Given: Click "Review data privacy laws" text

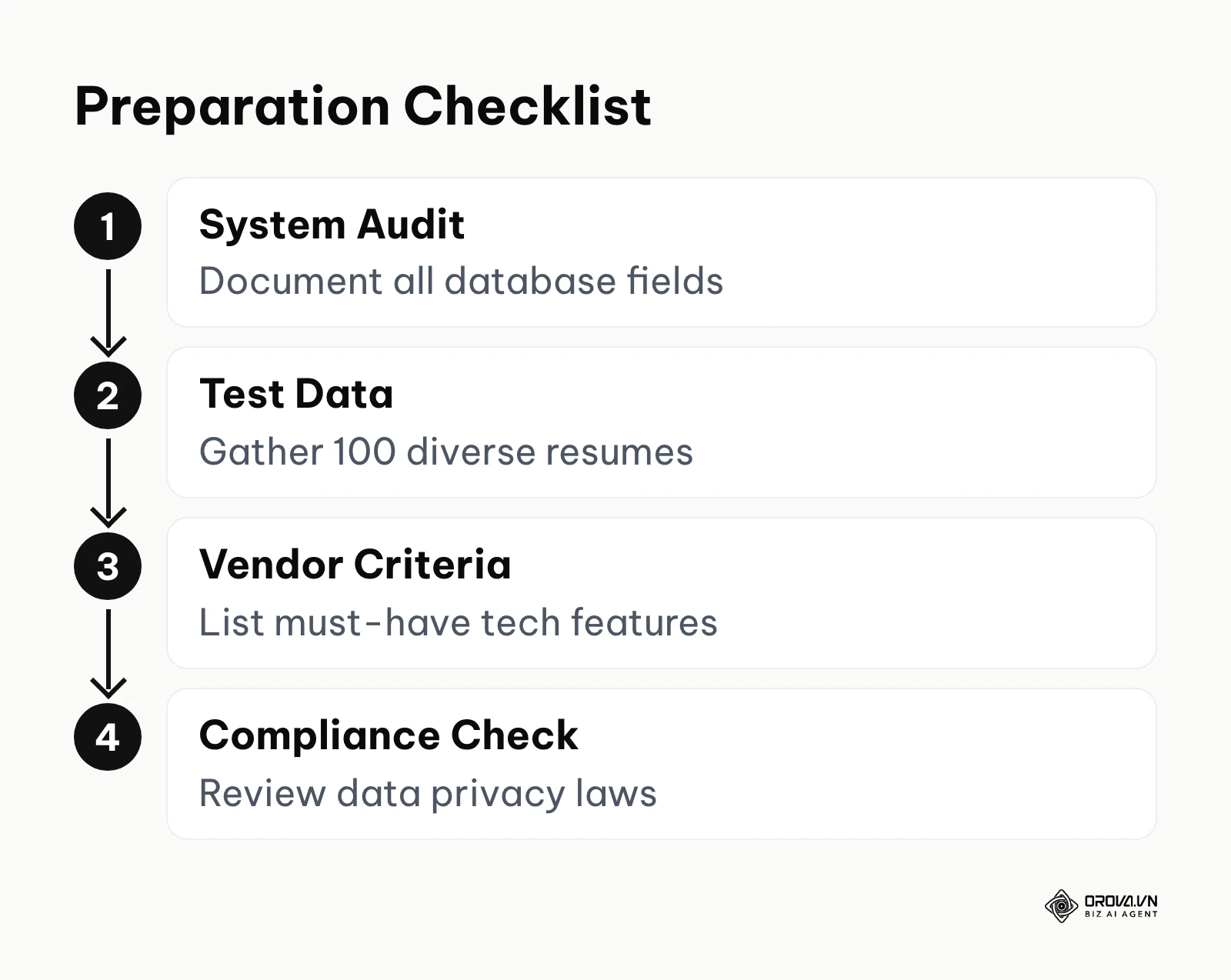Looking at the screenshot, I should pos(428,793).
